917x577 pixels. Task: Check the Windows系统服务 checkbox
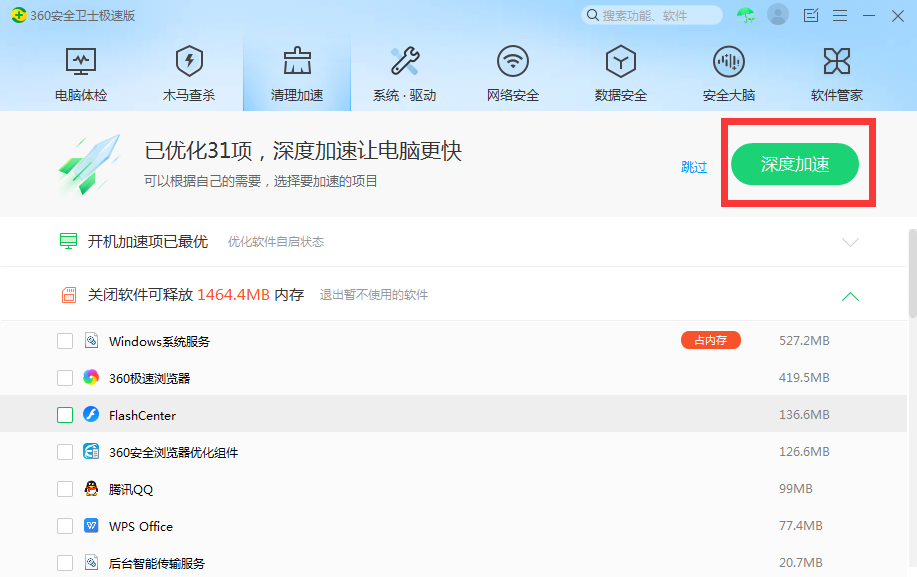click(65, 341)
